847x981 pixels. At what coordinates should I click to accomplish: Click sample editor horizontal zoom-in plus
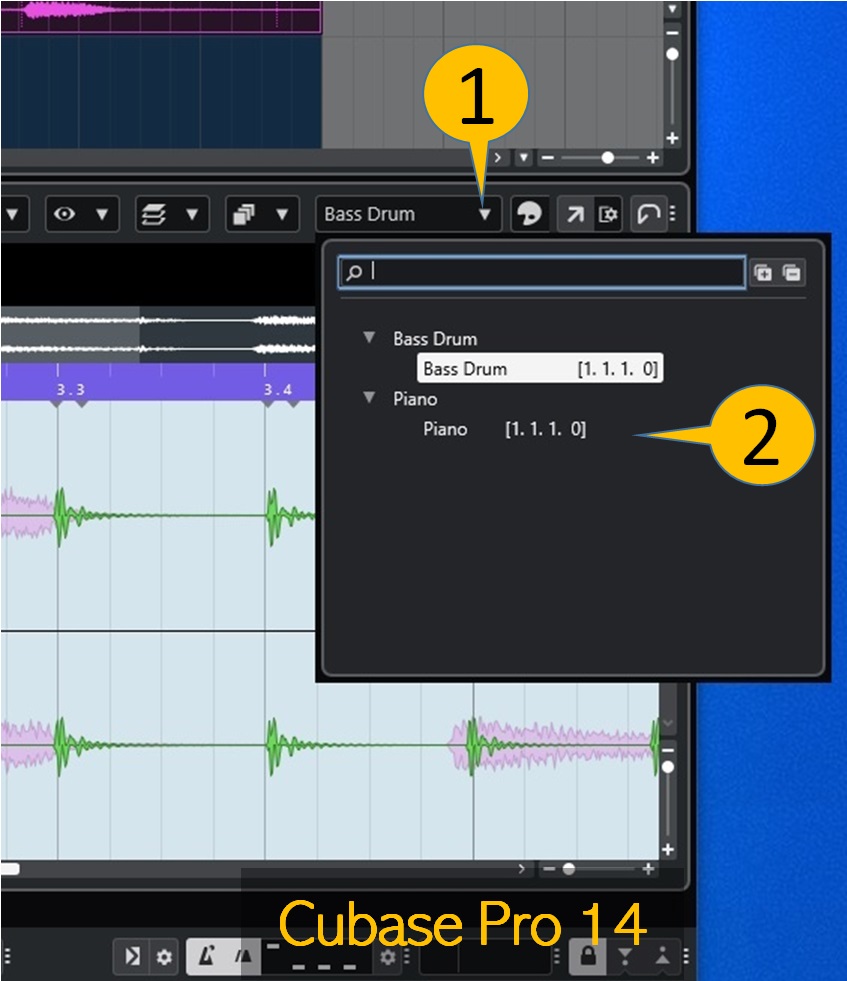click(x=649, y=868)
